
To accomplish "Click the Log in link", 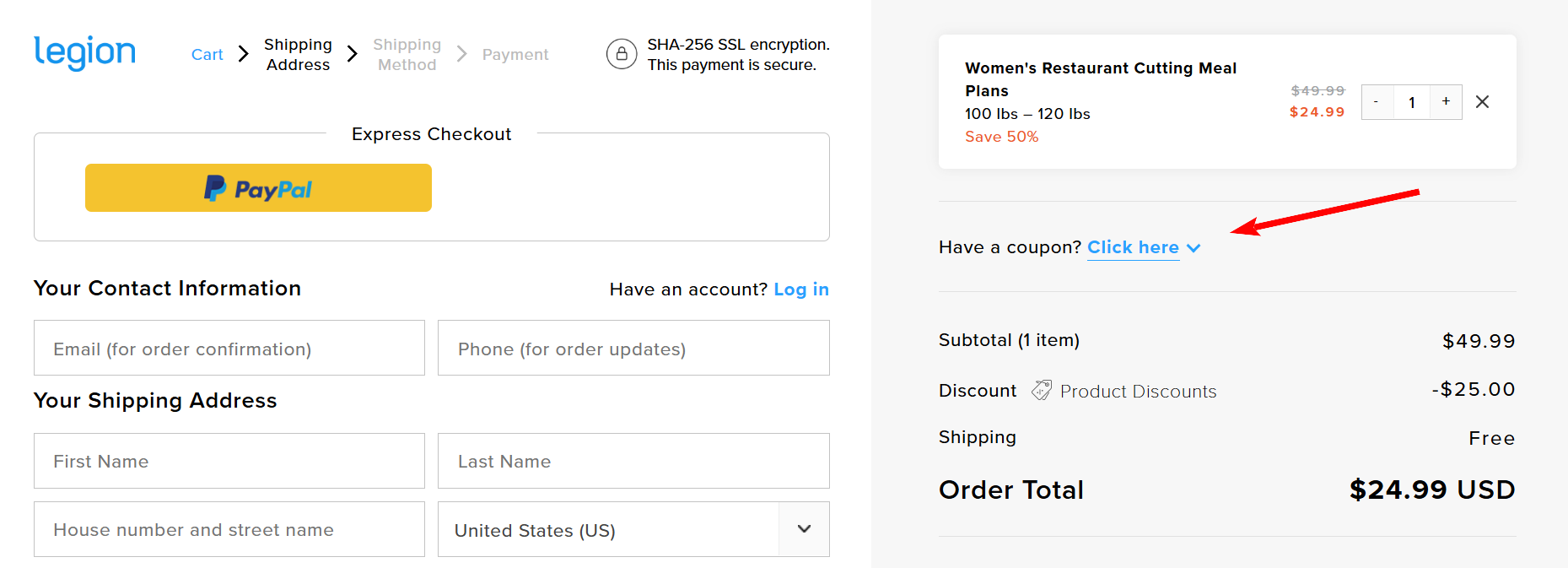I will point(801,289).
